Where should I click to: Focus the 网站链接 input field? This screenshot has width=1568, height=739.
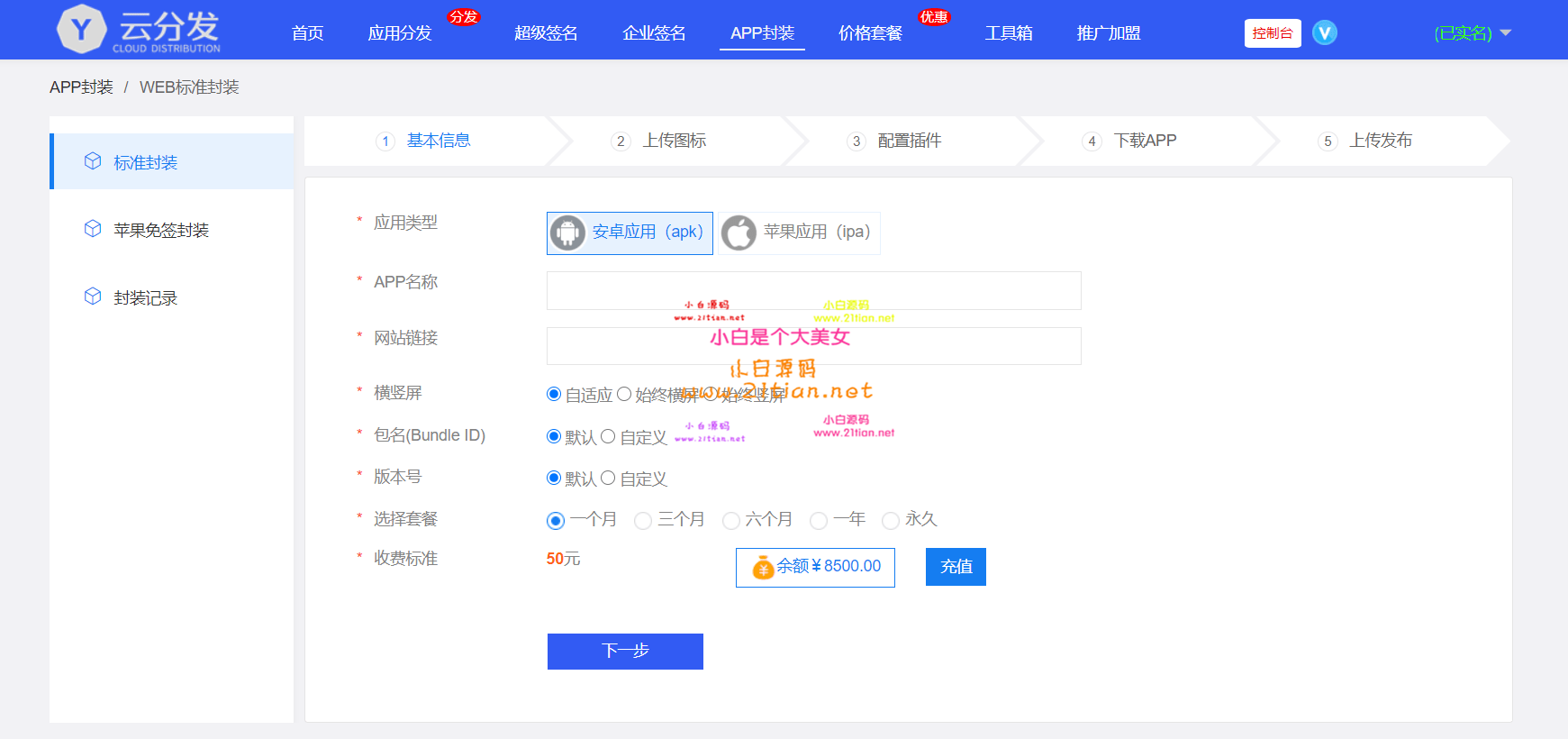[814, 346]
